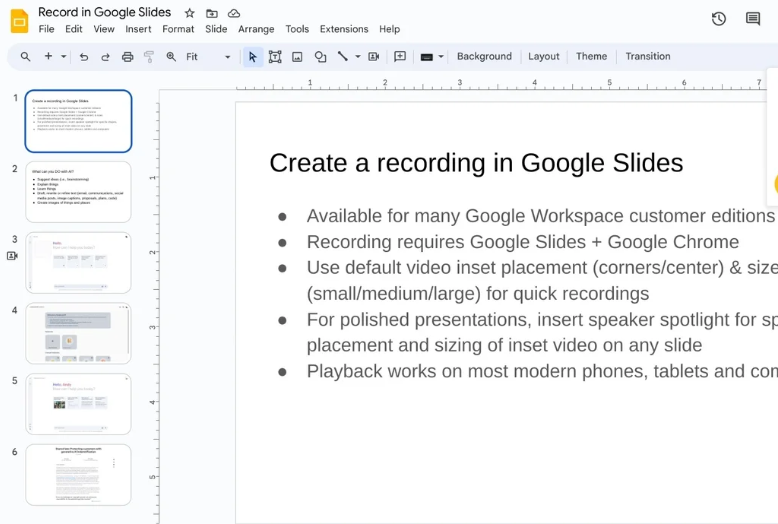Expand the line tool dropdown arrow
This screenshot has width=778, height=524.
358,57
